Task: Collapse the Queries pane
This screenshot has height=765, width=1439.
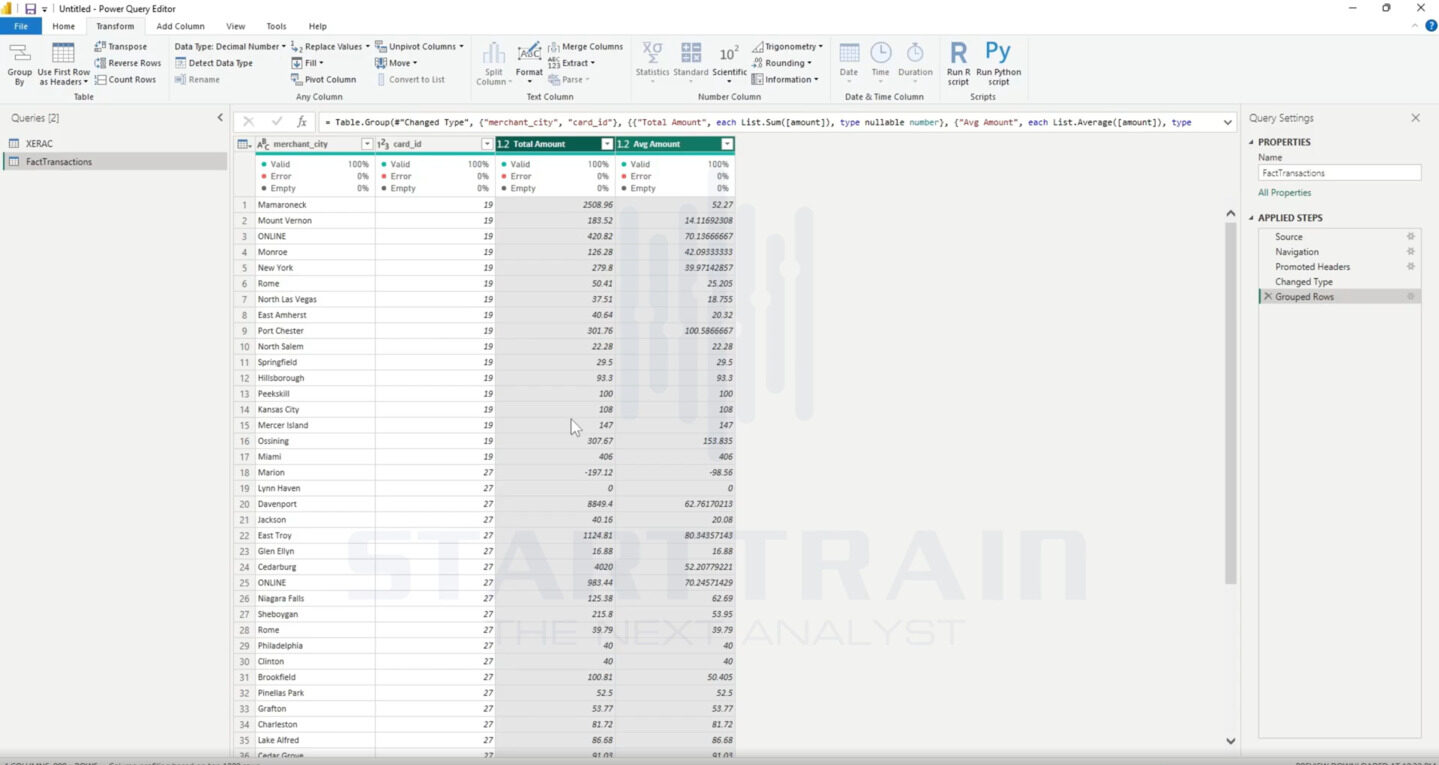Action: pos(220,118)
